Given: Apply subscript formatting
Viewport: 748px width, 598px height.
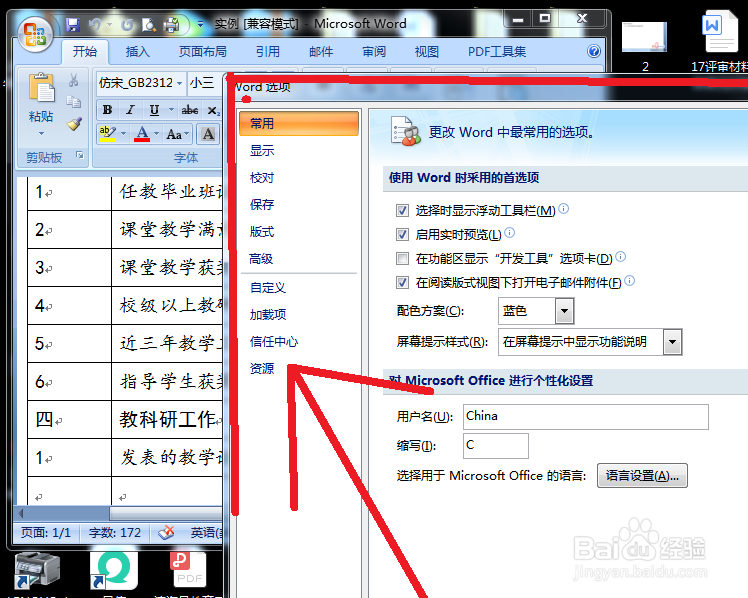Looking at the screenshot, I should pyautogui.click(x=213, y=110).
